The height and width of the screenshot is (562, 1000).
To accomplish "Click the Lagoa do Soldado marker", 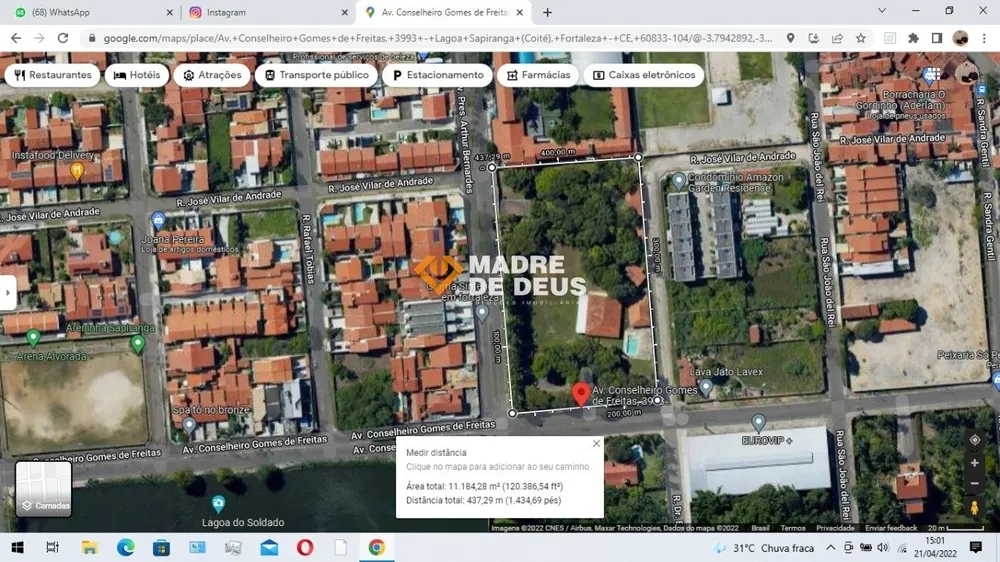I will 218,504.
